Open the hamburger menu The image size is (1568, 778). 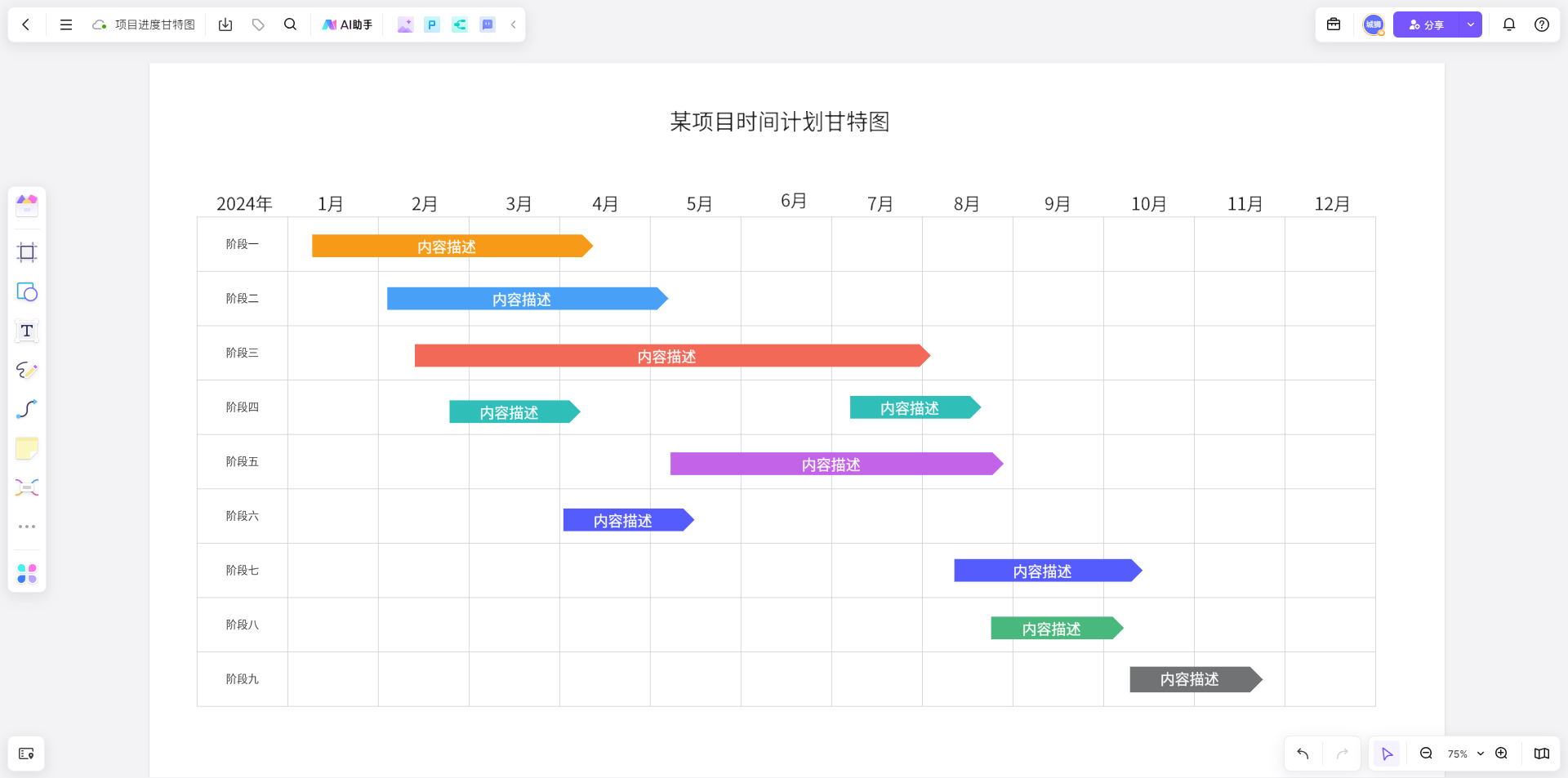[65, 24]
